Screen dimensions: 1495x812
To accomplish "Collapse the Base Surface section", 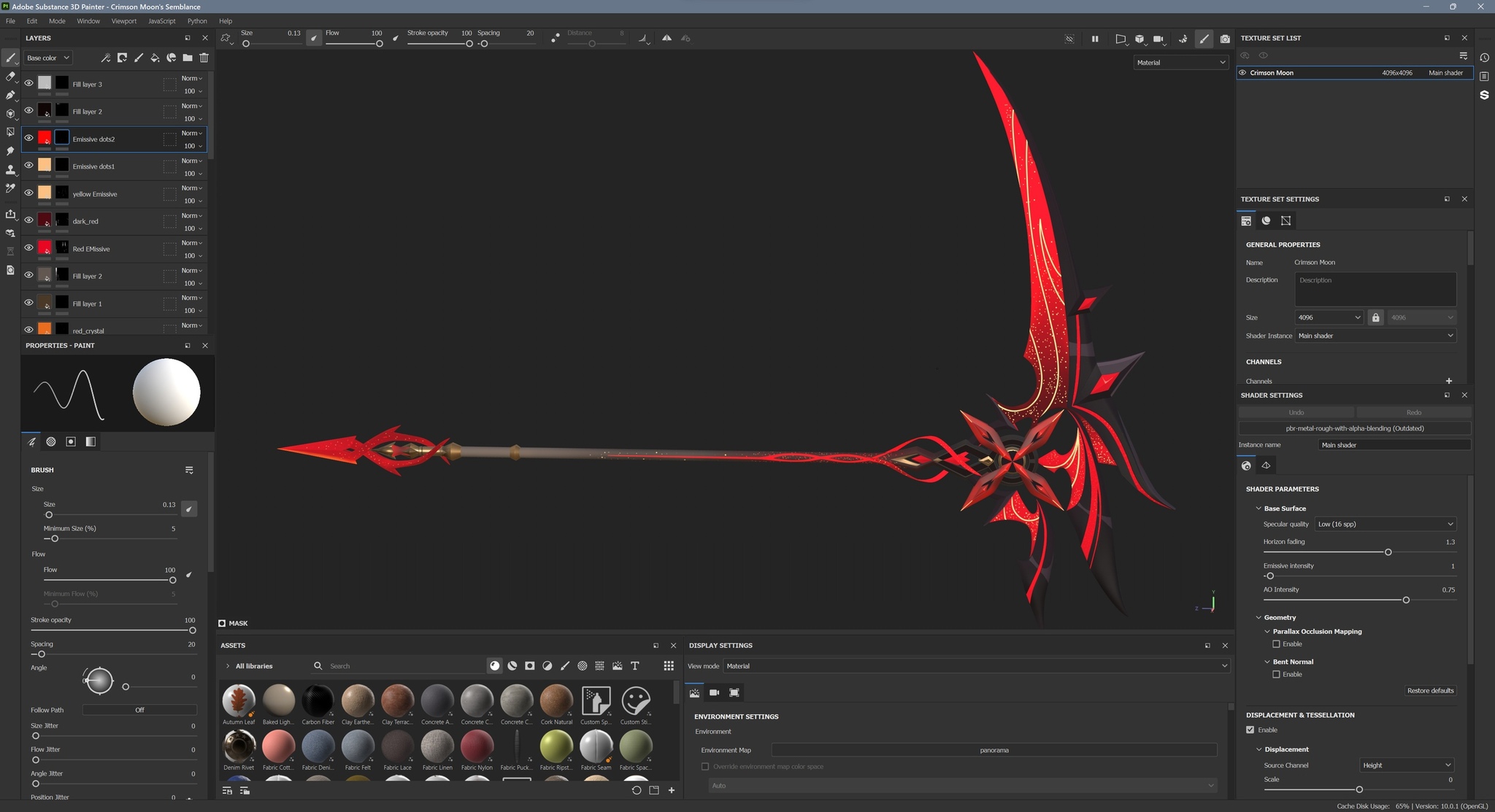I will (x=1258, y=509).
